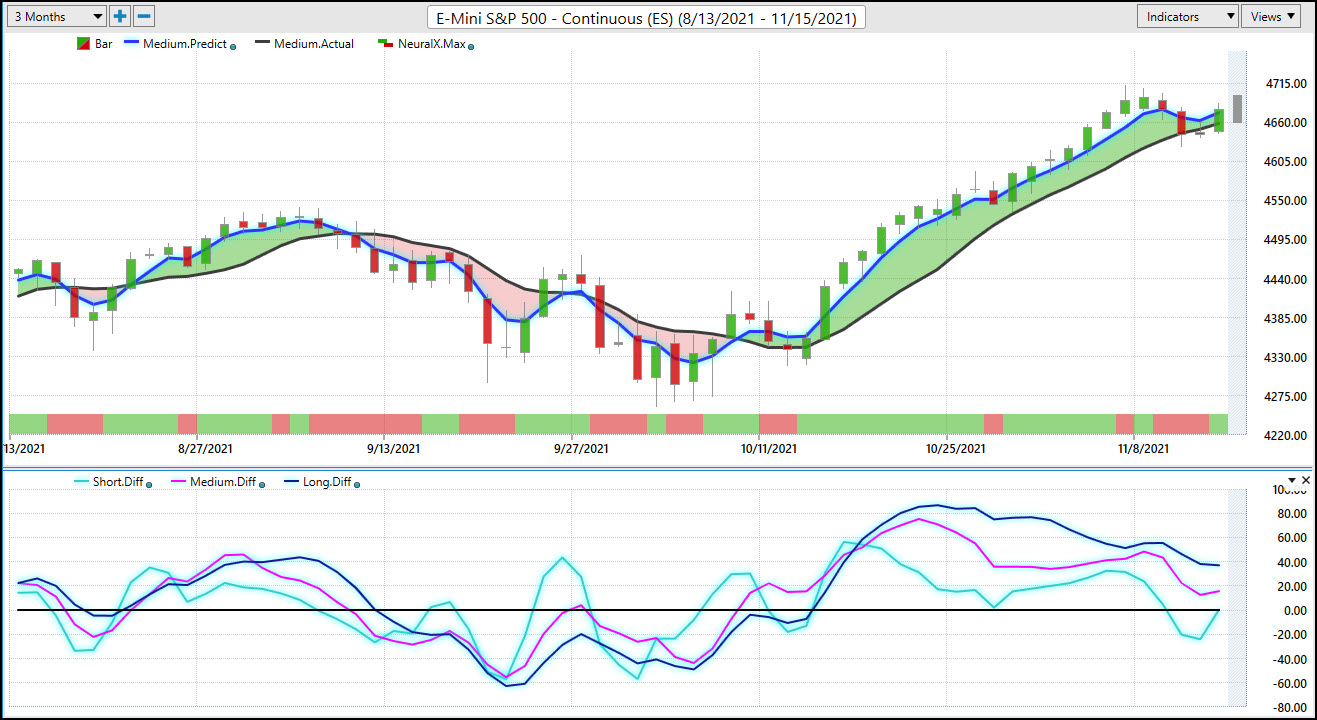1317x720 pixels.
Task: Close the lower Diff indicator pane
Action: tap(1305, 481)
